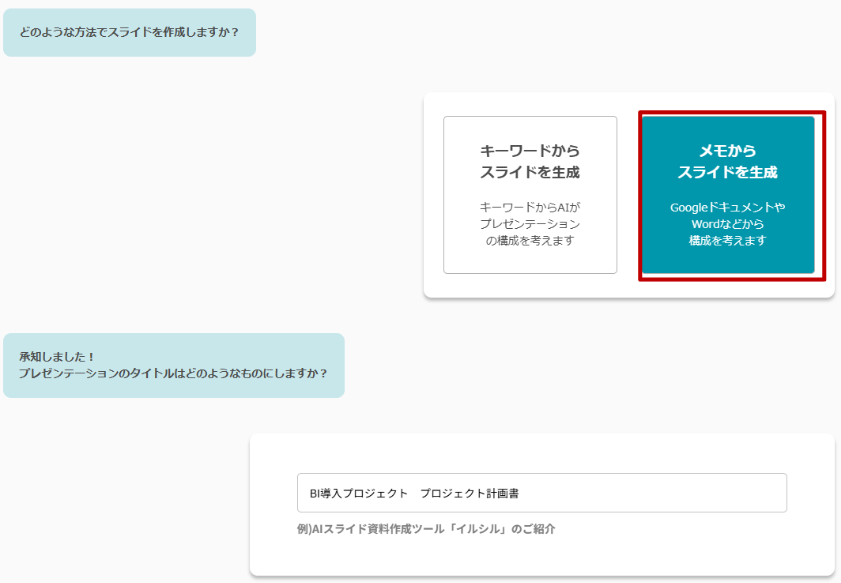Click the Googleドキュメントや description line
This screenshot has height=583, width=841.
click(727, 207)
